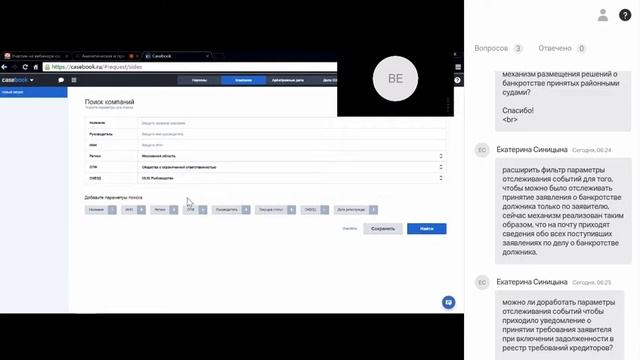Focus the Название input field
The width and height of the screenshot is (640, 360).
(x=291, y=123)
